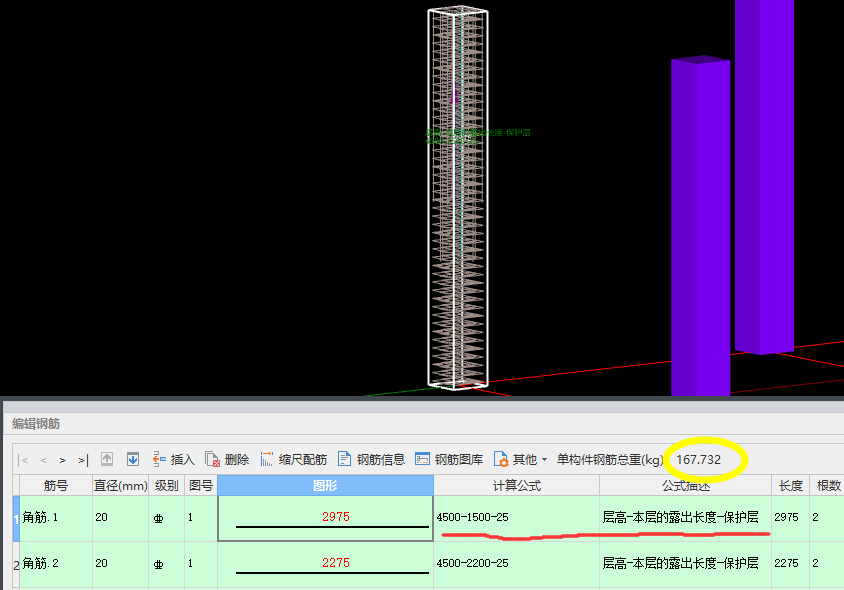Open 缩尺配筋 tool
Image resolution: width=844 pixels, height=590 pixels.
point(293,460)
